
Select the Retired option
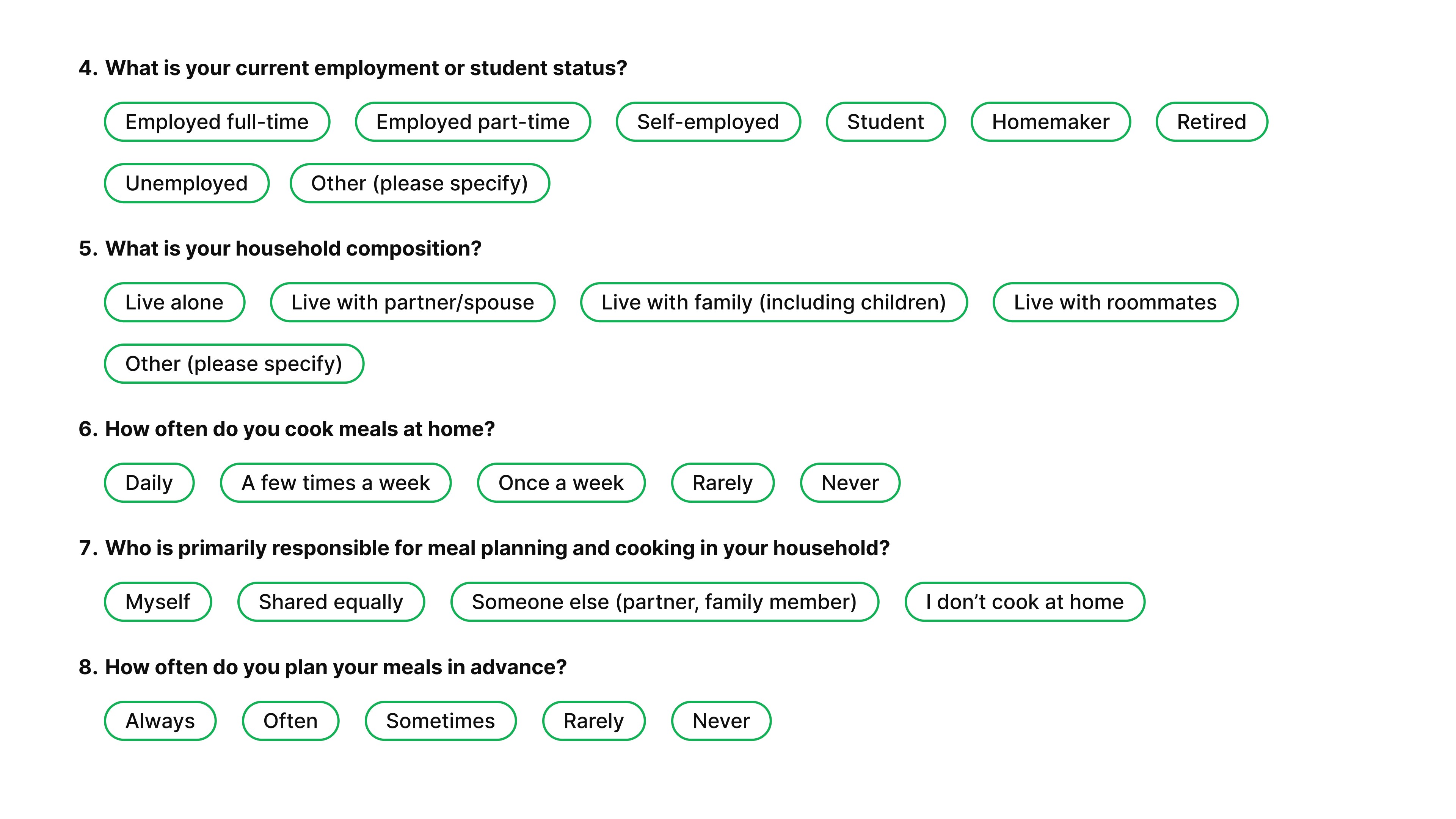[x=1211, y=122]
